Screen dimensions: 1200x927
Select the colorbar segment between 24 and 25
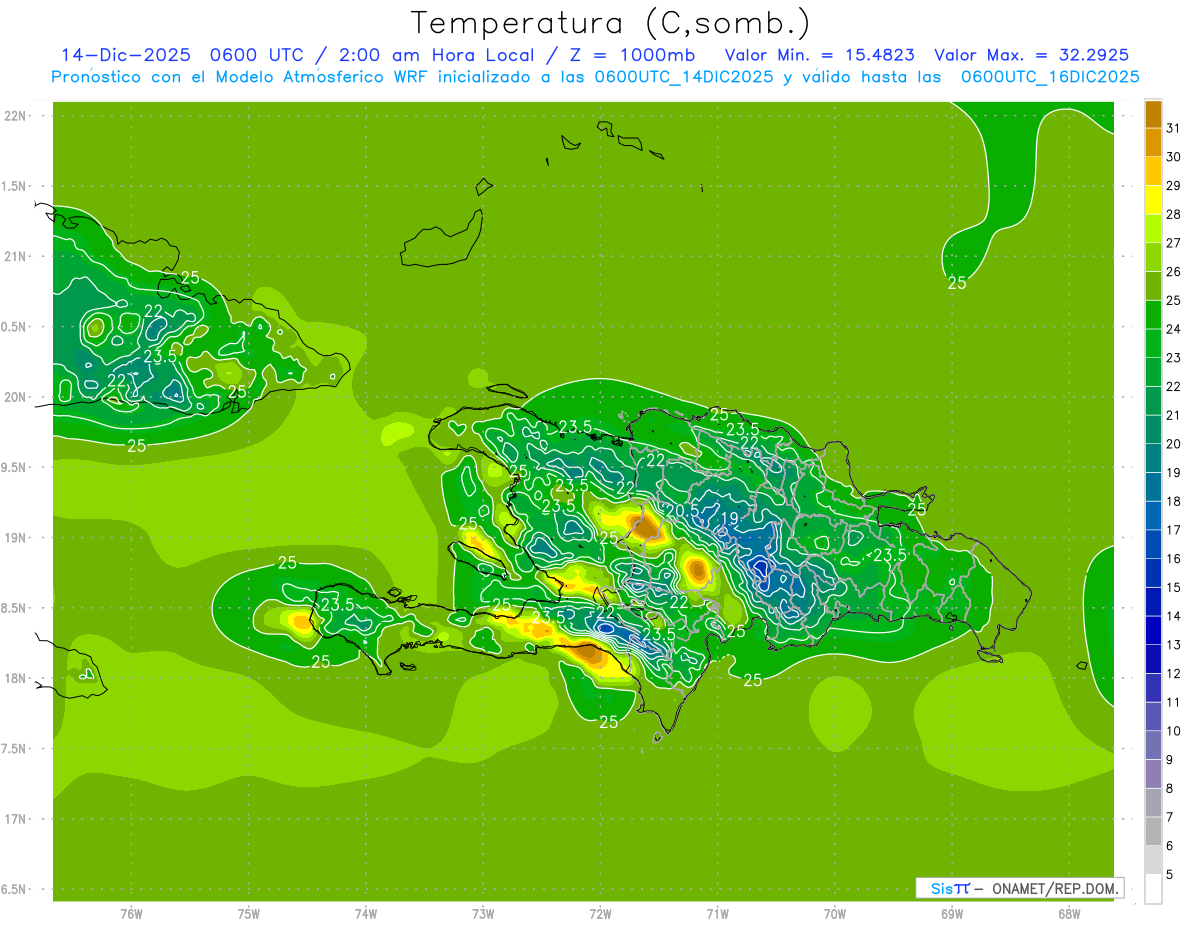1153,315
